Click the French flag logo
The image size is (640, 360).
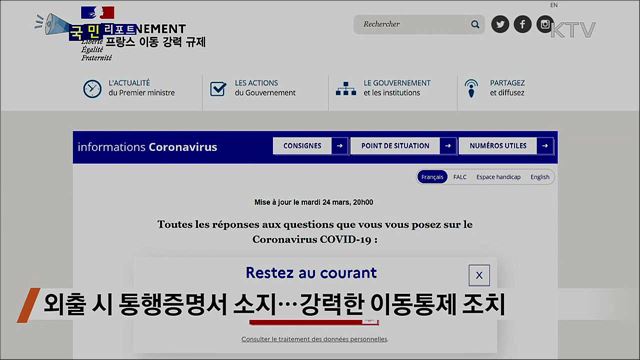pyautogui.click(x=98, y=13)
